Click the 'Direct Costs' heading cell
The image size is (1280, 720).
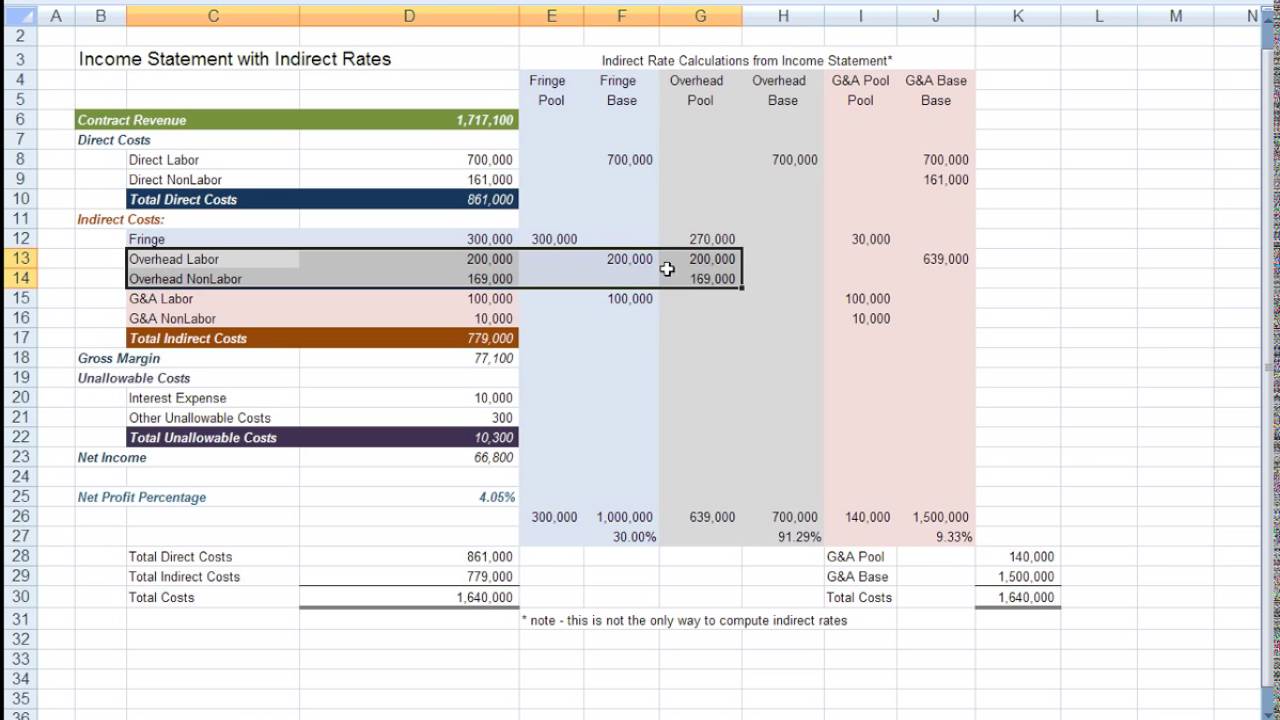tap(114, 140)
